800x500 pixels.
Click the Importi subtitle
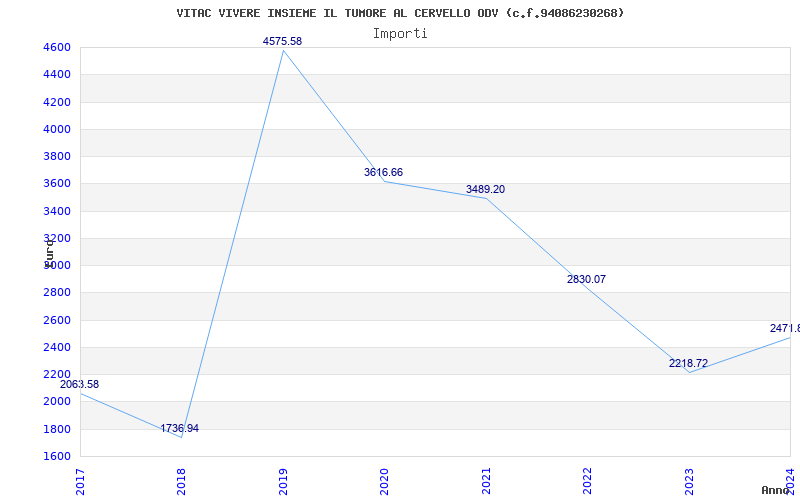[400, 34]
